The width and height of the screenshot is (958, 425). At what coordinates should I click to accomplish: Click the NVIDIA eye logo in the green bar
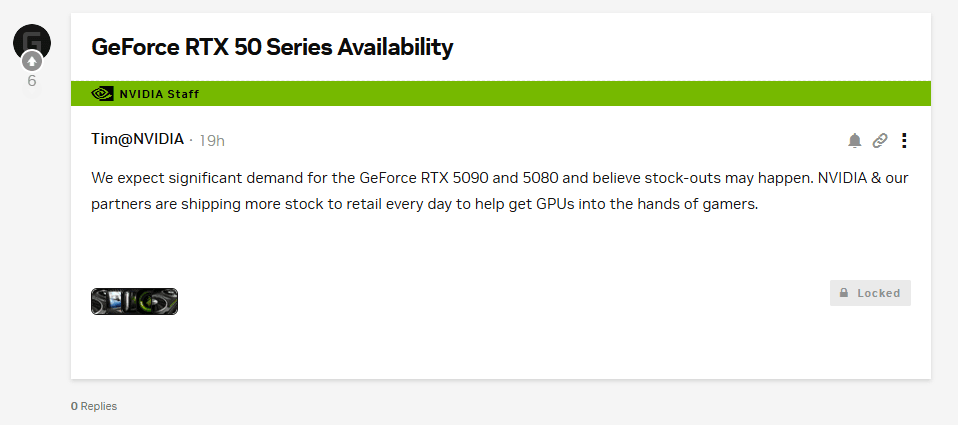coord(102,94)
